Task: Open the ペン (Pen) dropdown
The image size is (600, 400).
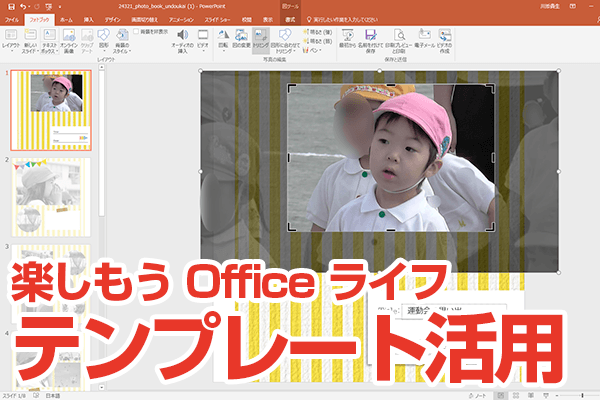Action: [312, 50]
